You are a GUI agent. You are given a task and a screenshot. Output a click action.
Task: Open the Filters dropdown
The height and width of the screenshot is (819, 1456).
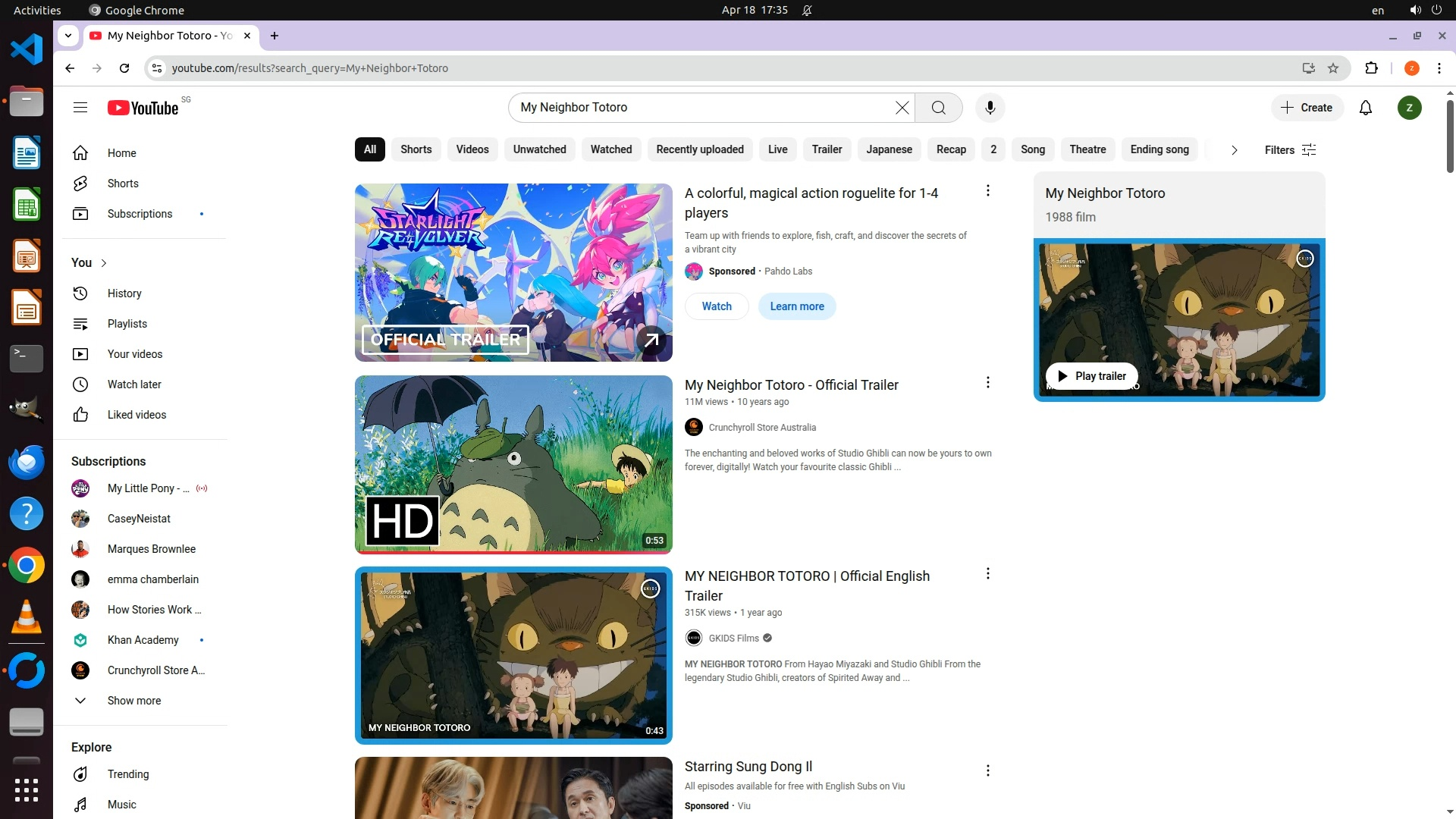(x=1289, y=150)
